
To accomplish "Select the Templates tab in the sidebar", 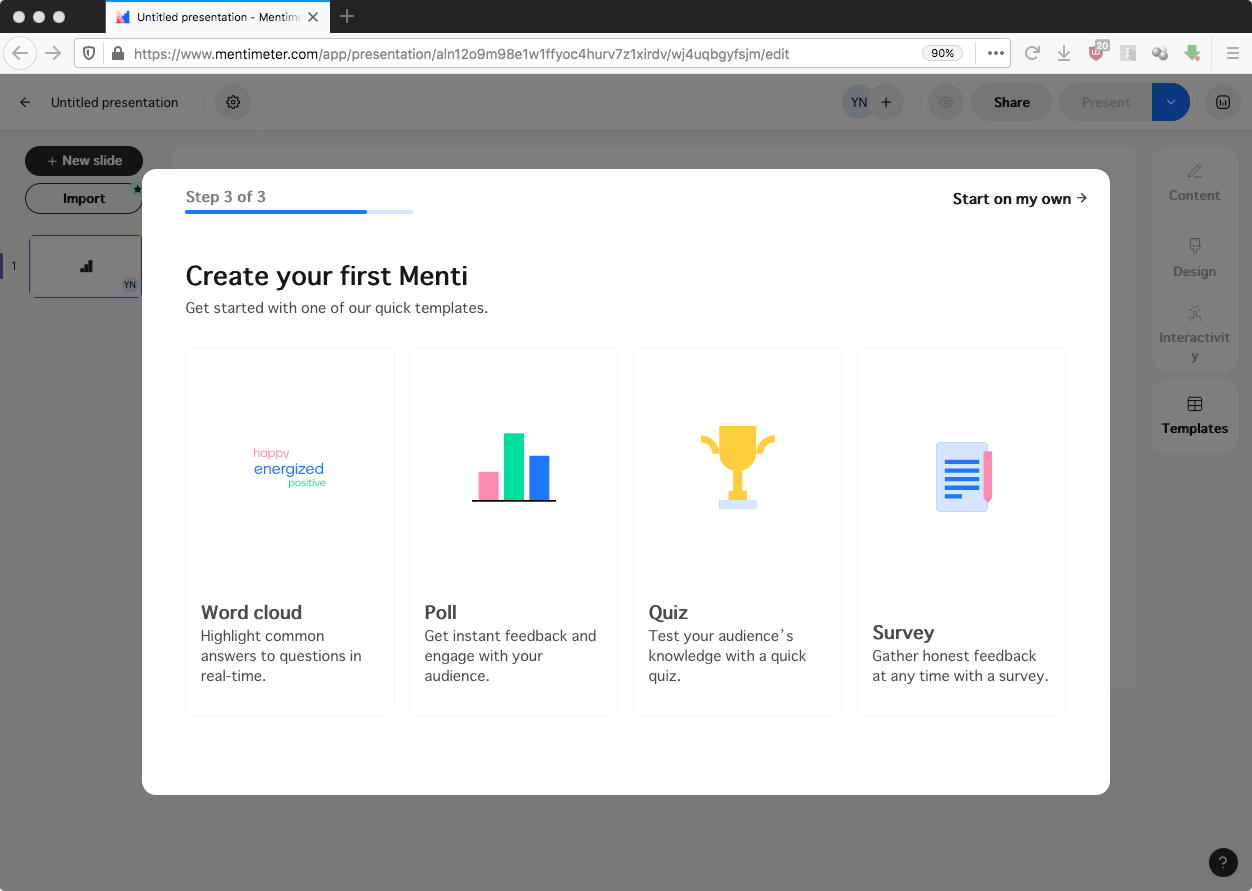I will 1194,416.
